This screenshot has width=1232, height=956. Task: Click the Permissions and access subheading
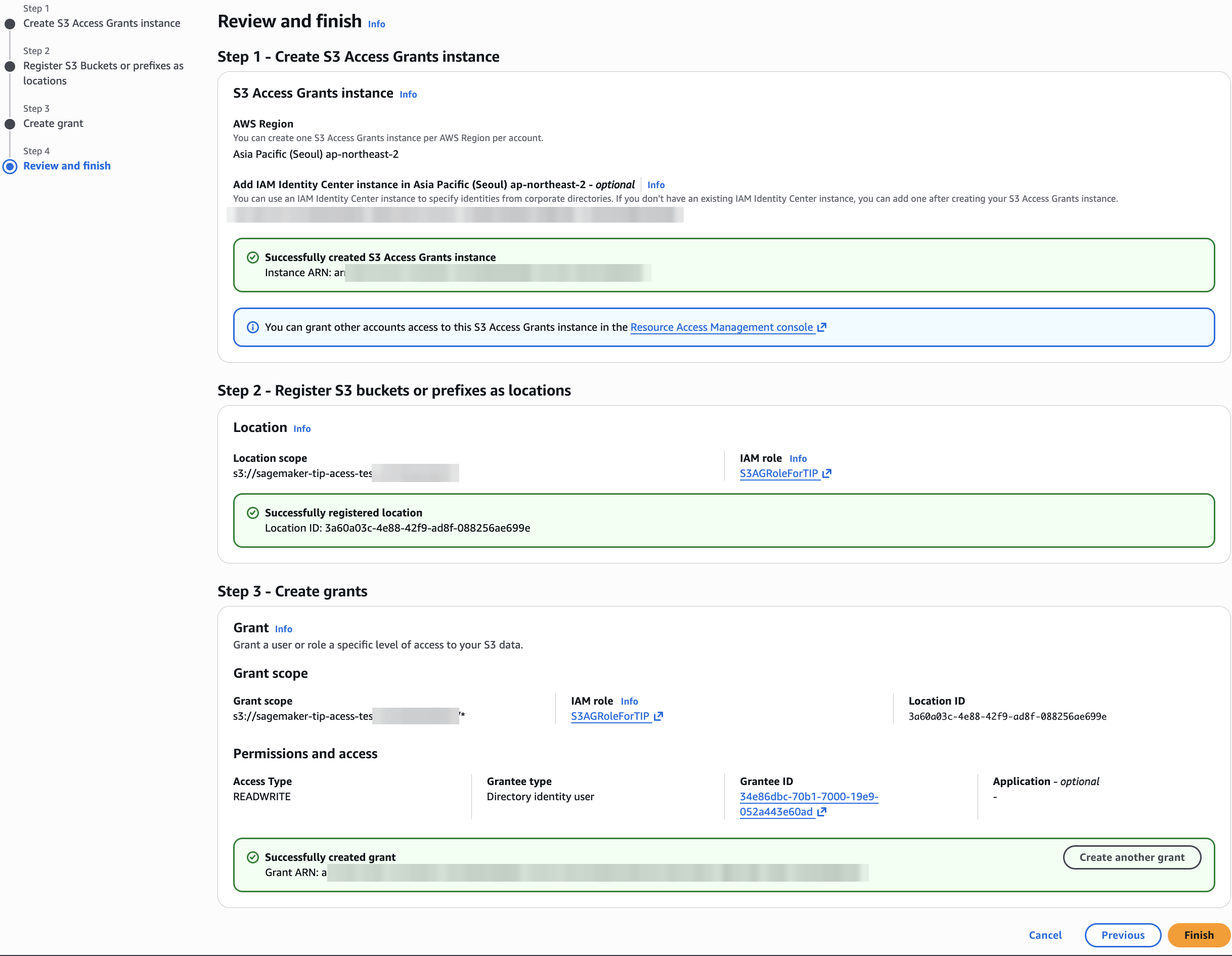[305, 754]
